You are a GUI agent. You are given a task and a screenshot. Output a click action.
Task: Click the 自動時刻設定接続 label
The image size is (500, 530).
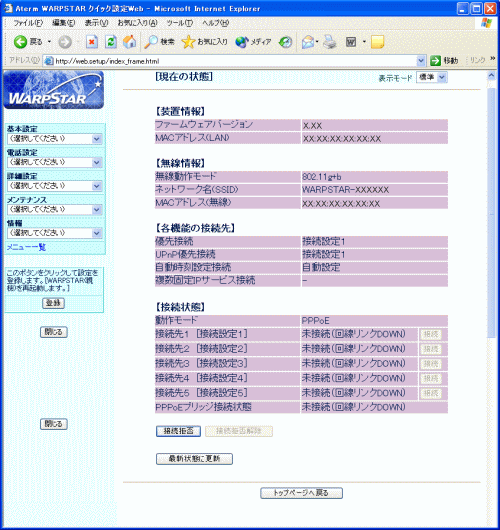193,267
